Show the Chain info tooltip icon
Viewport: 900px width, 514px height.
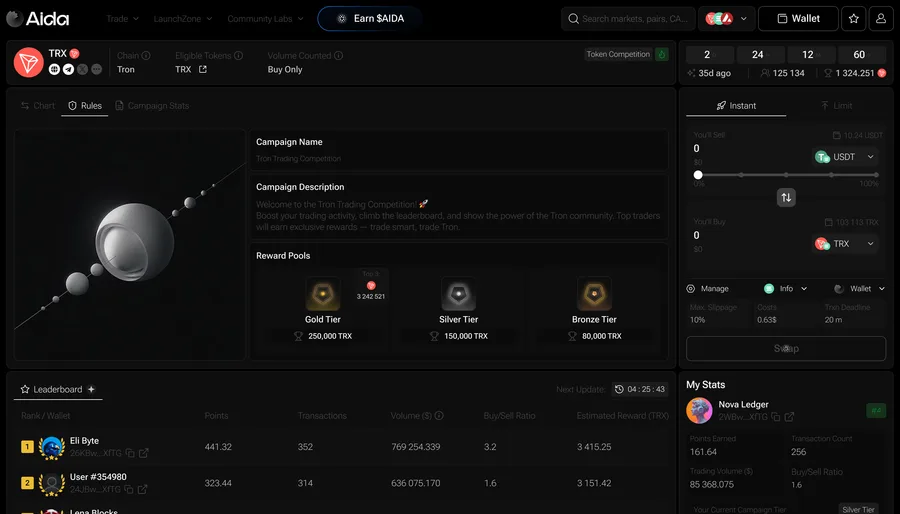pos(146,56)
